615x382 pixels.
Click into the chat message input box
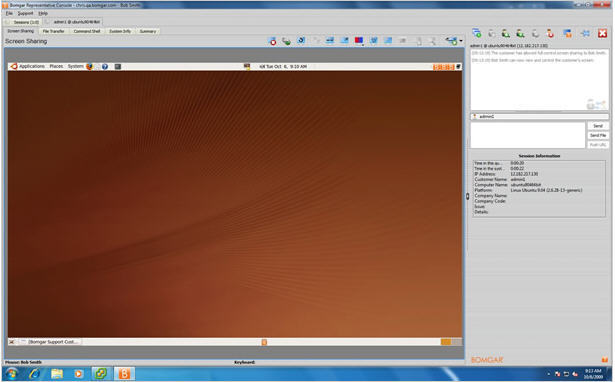click(528, 135)
